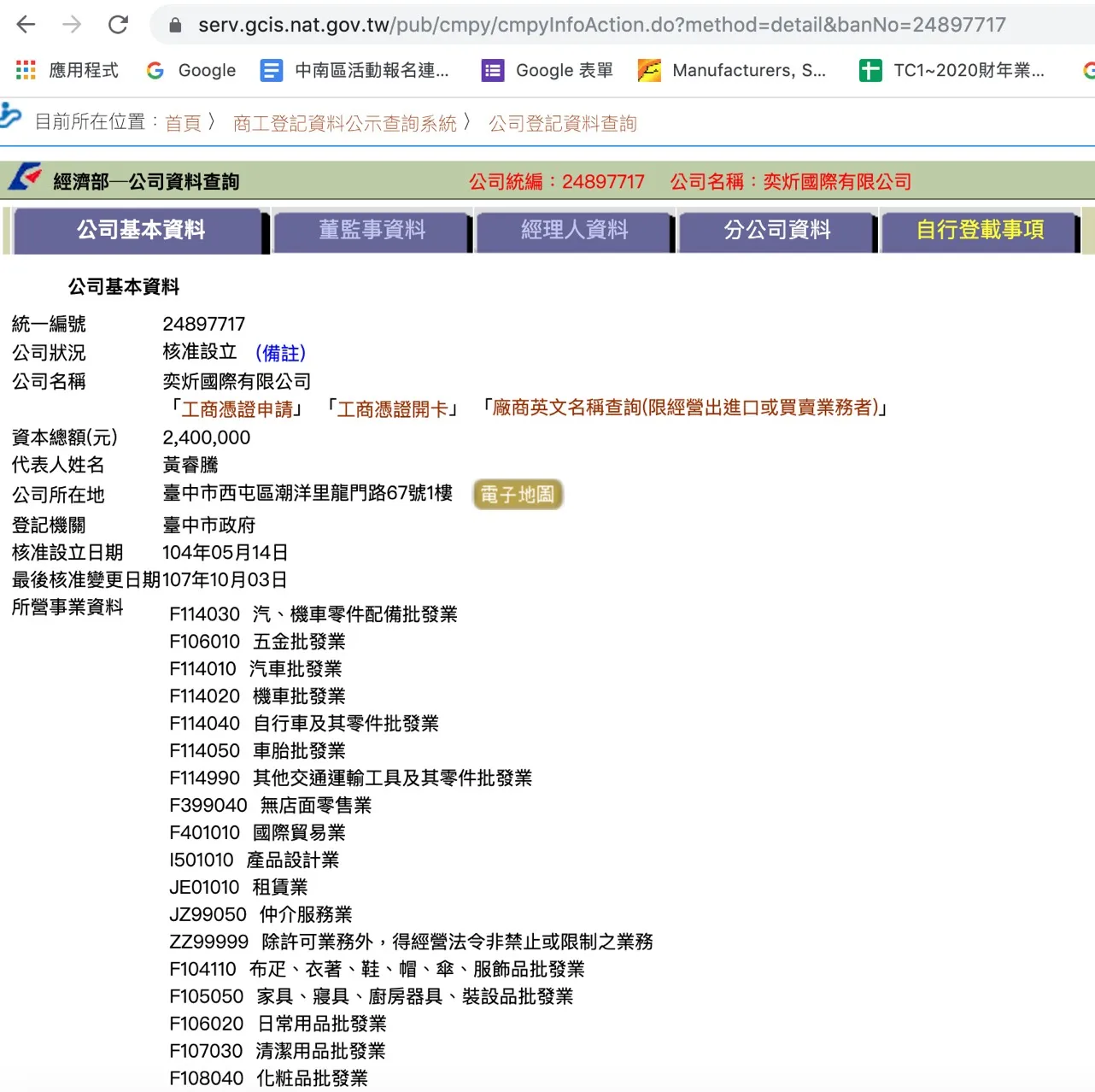Image resolution: width=1095 pixels, height=1092 pixels.
Task: Go to 首頁 in the breadcrumb
Action: click(x=183, y=123)
